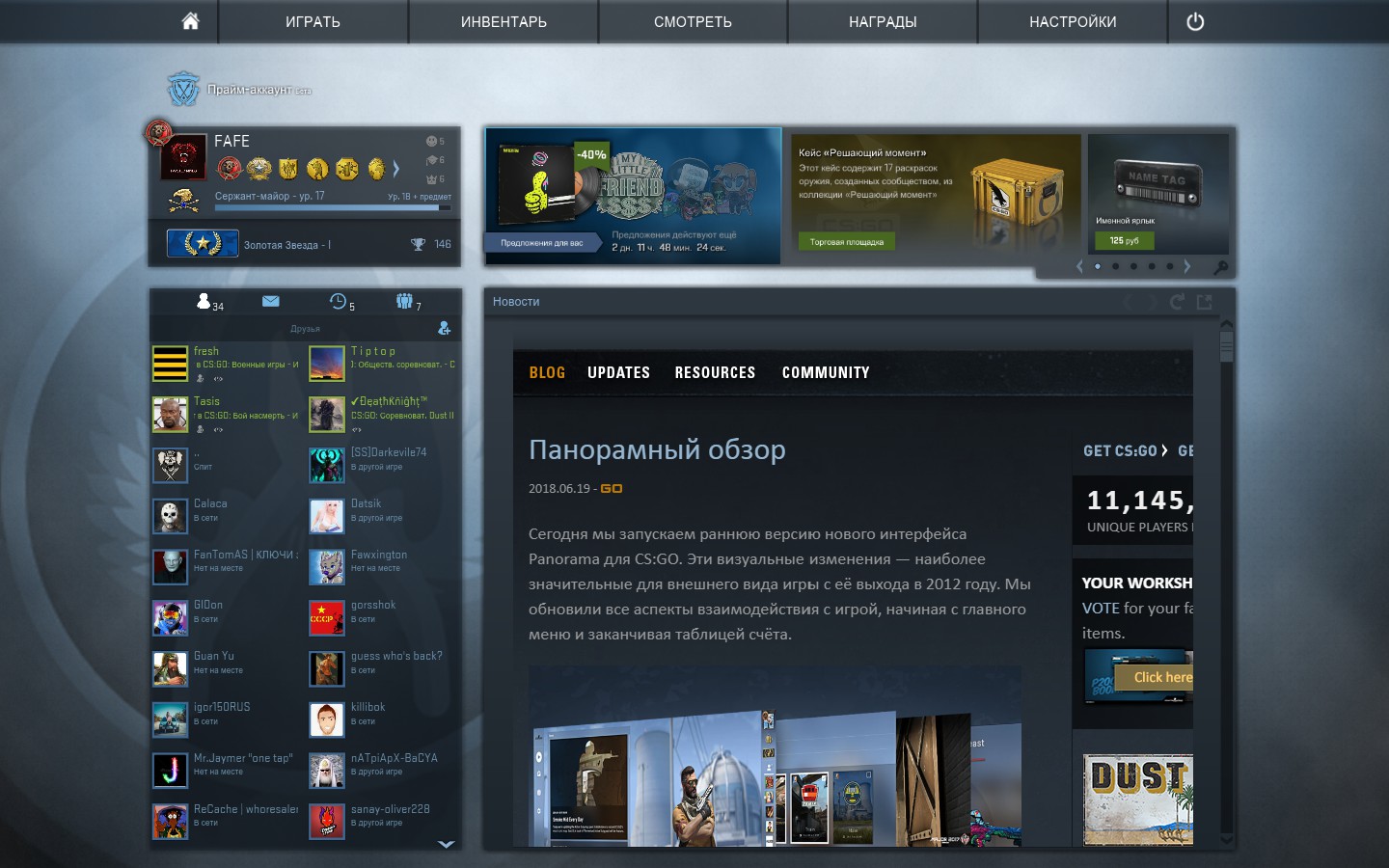Open the ИНВЕНТАРЬ menu
Viewport: 1389px width, 868px height.
click(x=504, y=21)
